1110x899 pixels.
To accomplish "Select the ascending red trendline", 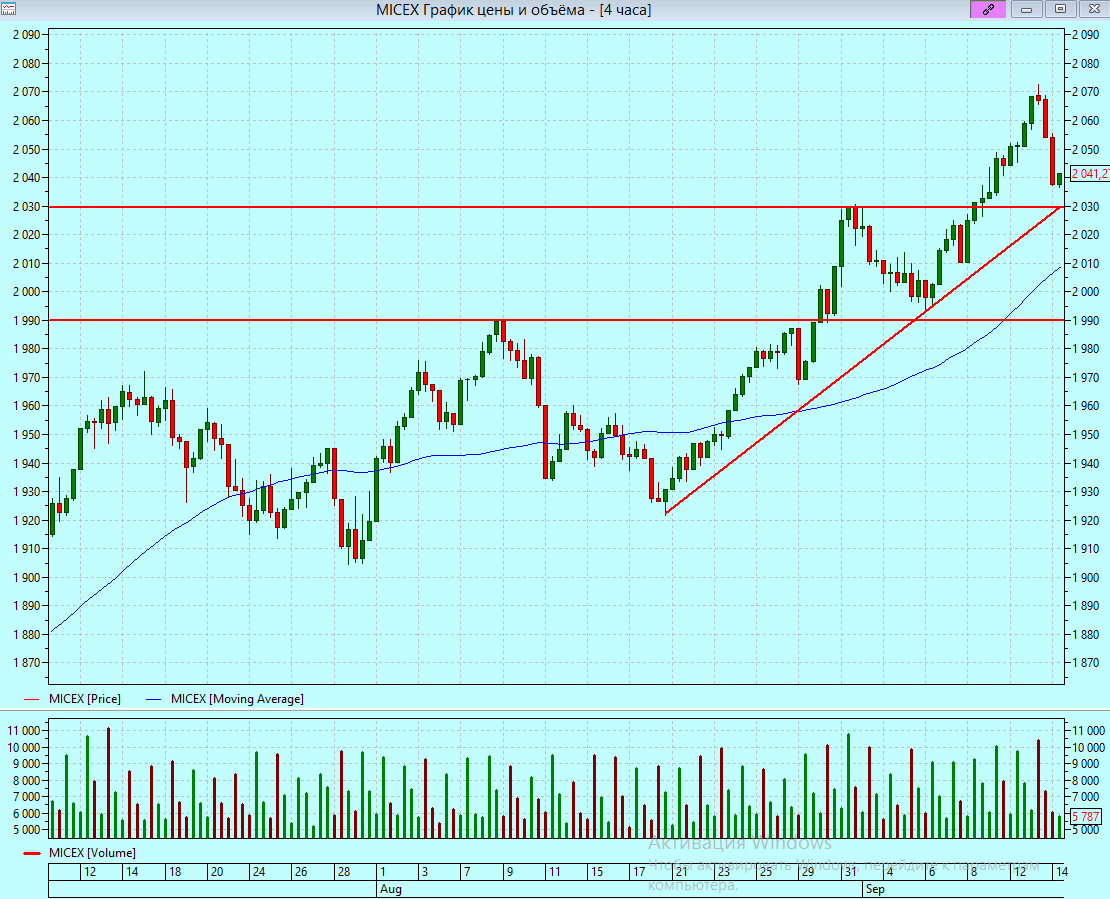I will [864, 360].
